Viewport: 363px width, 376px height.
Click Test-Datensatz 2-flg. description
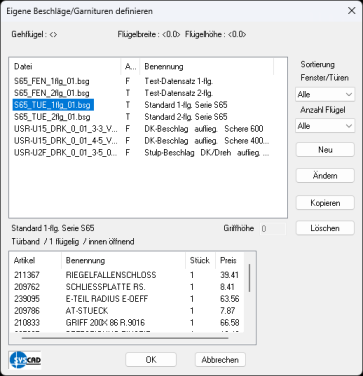pyautogui.click(x=179, y=93)
